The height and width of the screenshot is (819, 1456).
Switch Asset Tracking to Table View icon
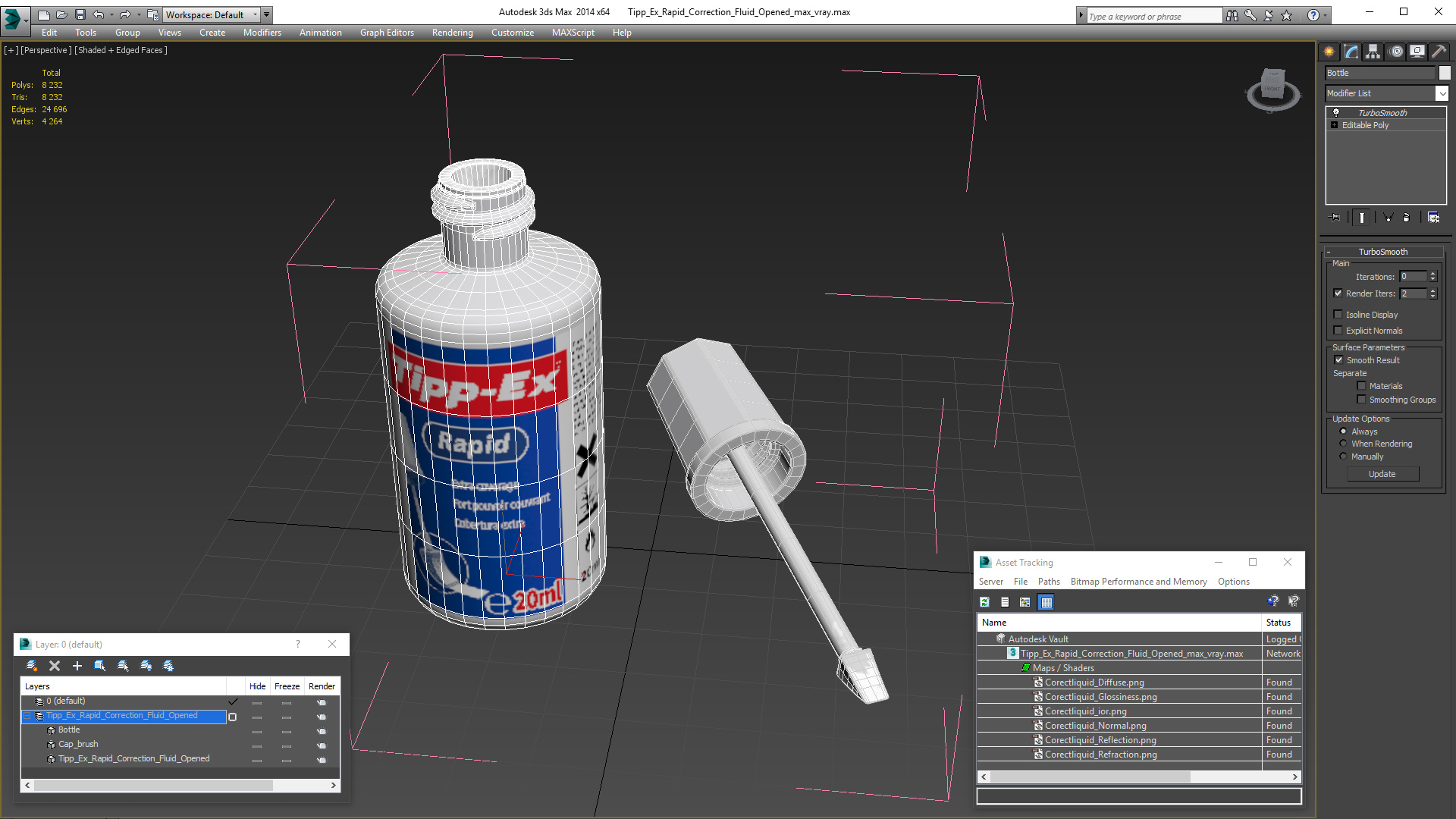[1046, 602]
